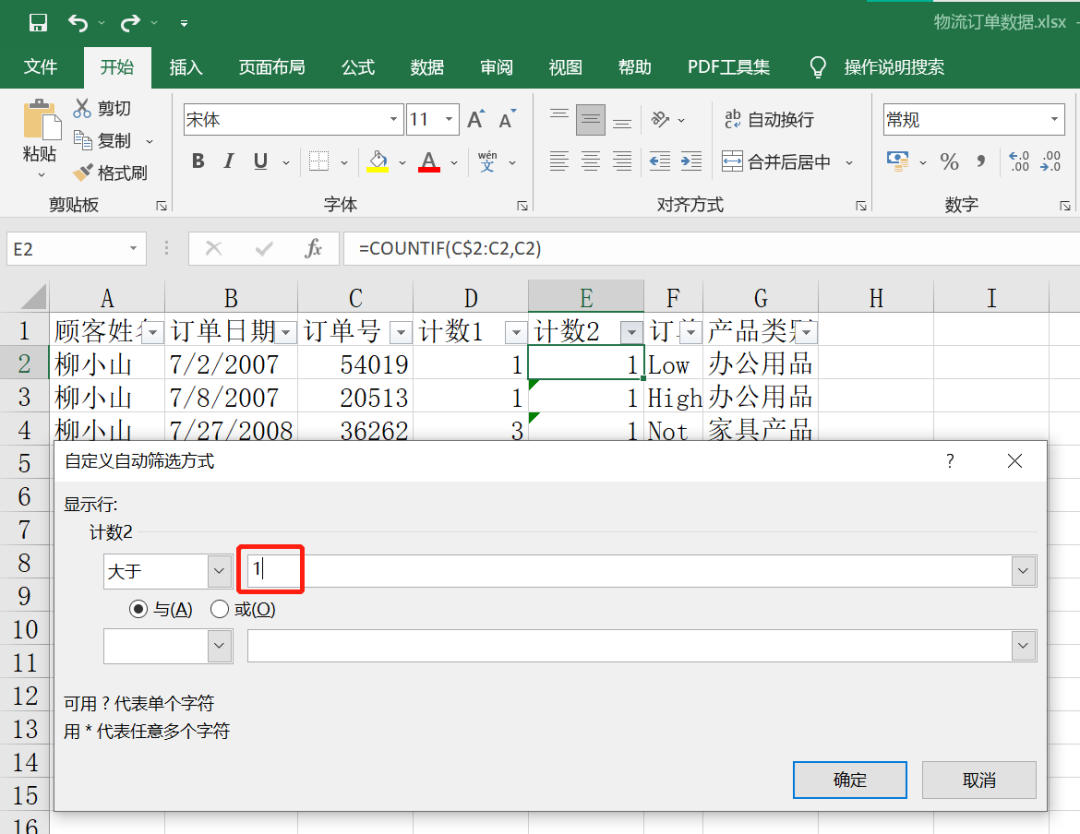Apply accounting number format icon
The height and width of the screenshot is (834, 1080).
pos(897,161)
